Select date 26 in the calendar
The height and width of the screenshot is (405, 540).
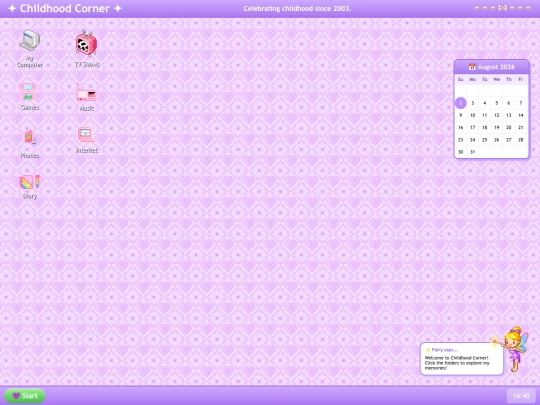coord(497,140)
